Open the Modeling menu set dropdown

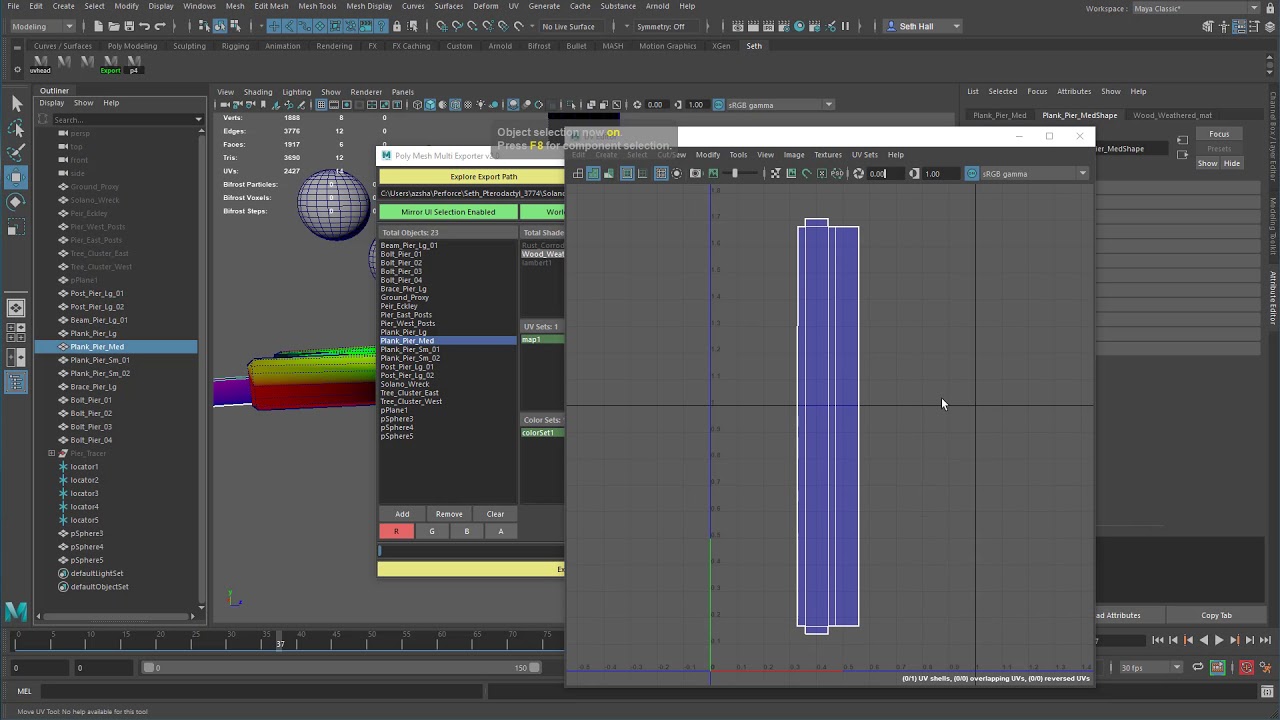(x=42, y=26)
